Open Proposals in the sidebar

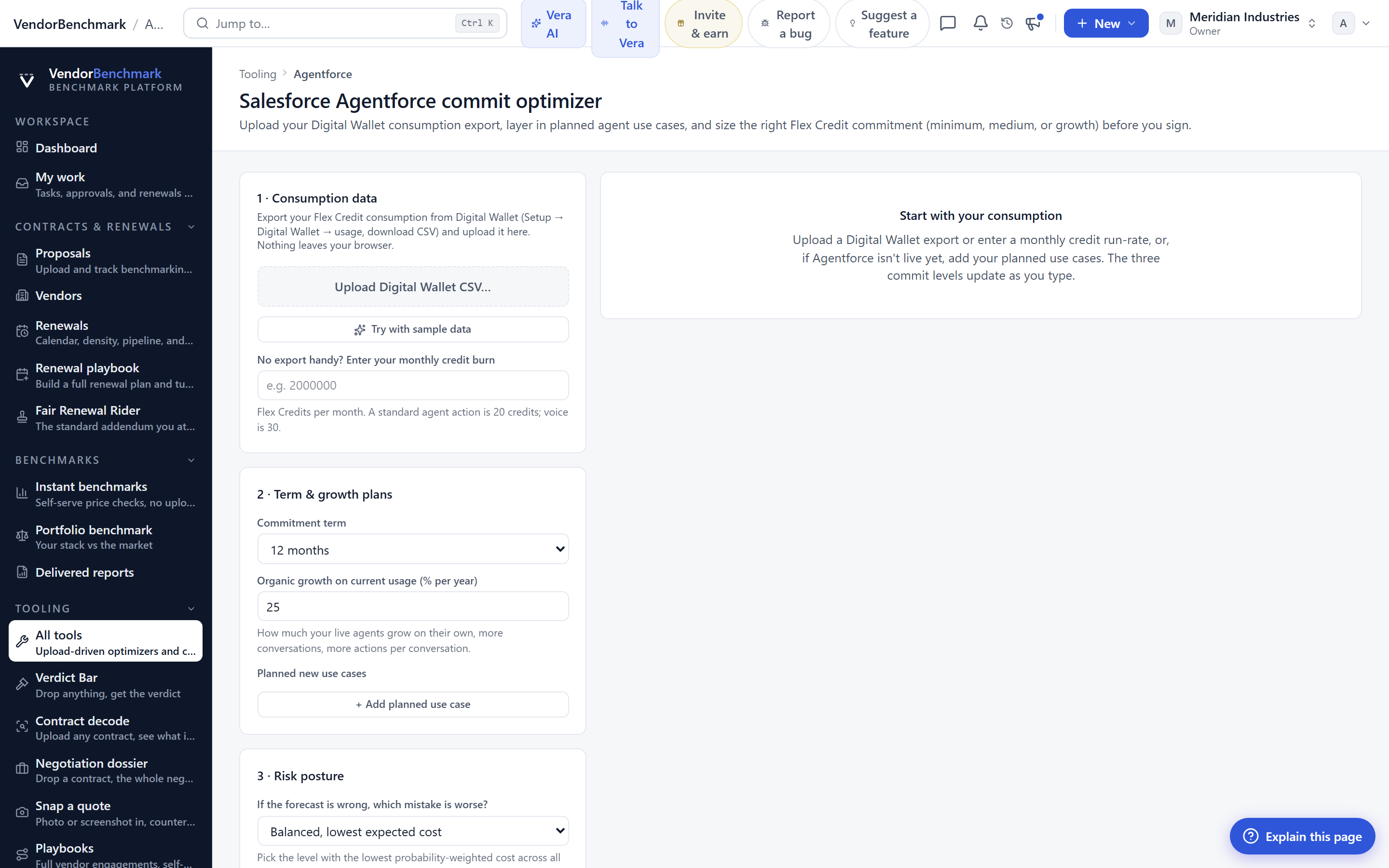[x=106, y=260]
